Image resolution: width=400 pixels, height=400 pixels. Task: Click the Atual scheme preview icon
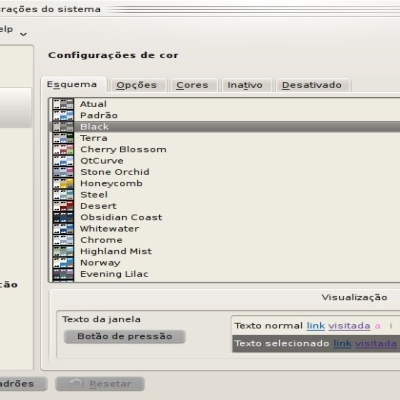(x=63, y=104)
